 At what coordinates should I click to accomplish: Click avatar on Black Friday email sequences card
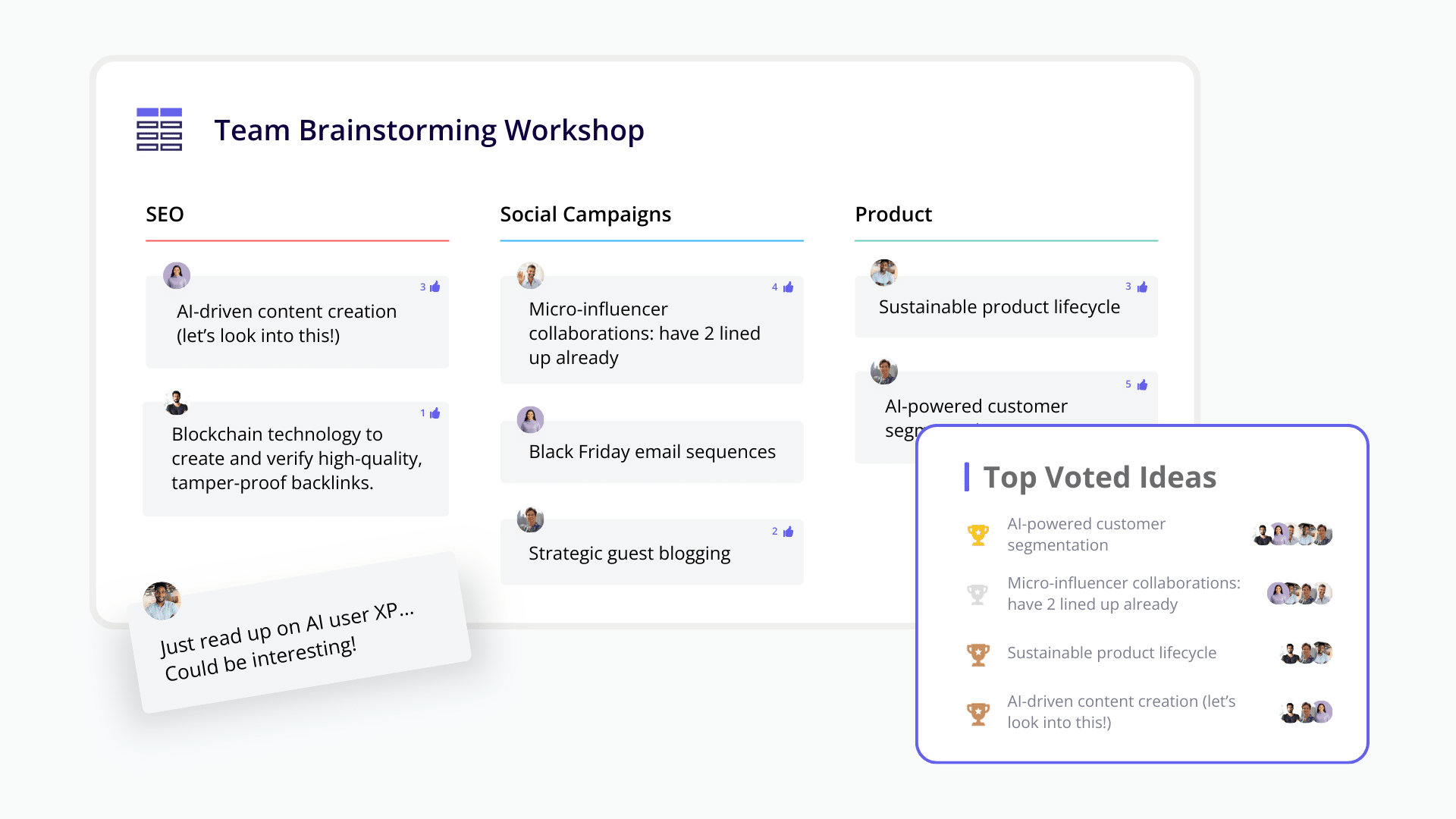tap(530, 419)
